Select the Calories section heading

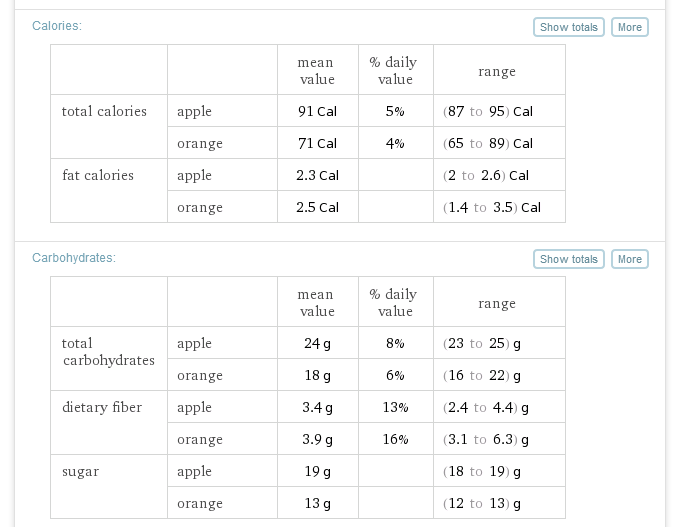tap(57, 26)
